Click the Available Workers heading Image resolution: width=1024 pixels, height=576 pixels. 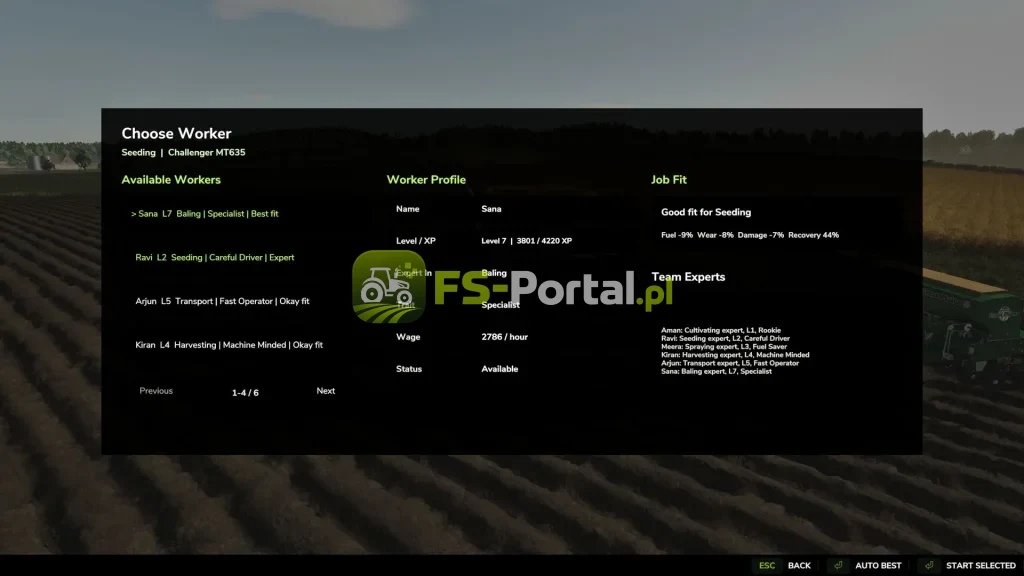pyautogui.click(x=171, y=180)
